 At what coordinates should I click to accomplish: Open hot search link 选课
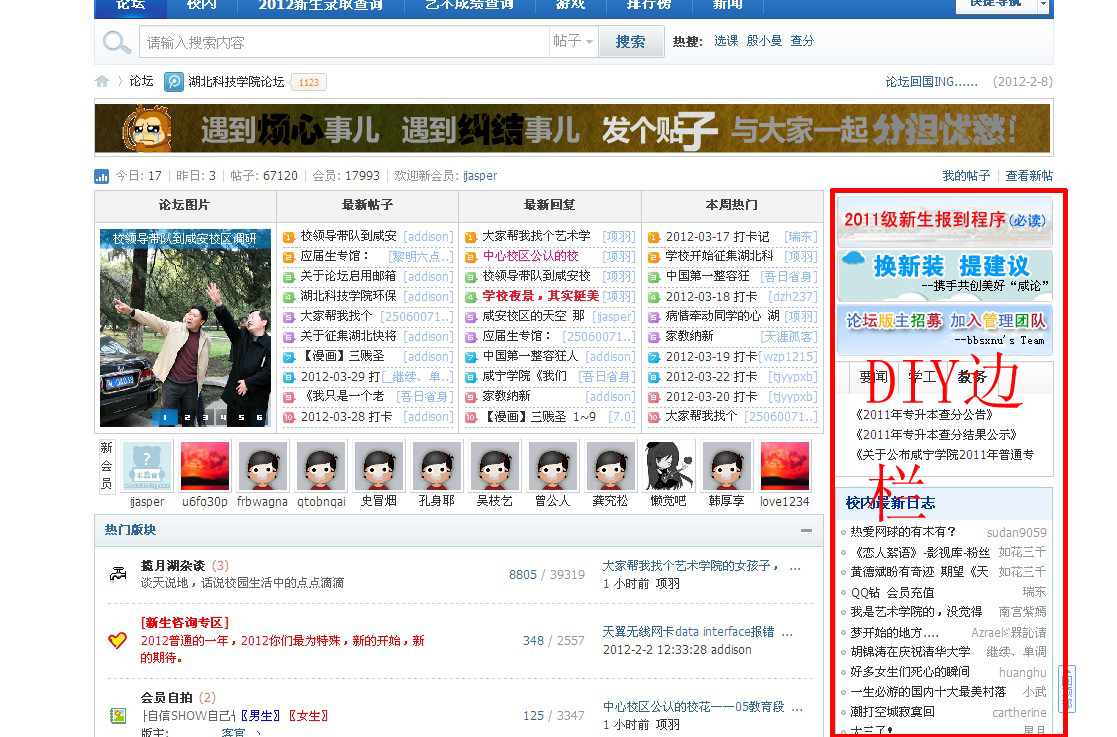tap(726, 41)
